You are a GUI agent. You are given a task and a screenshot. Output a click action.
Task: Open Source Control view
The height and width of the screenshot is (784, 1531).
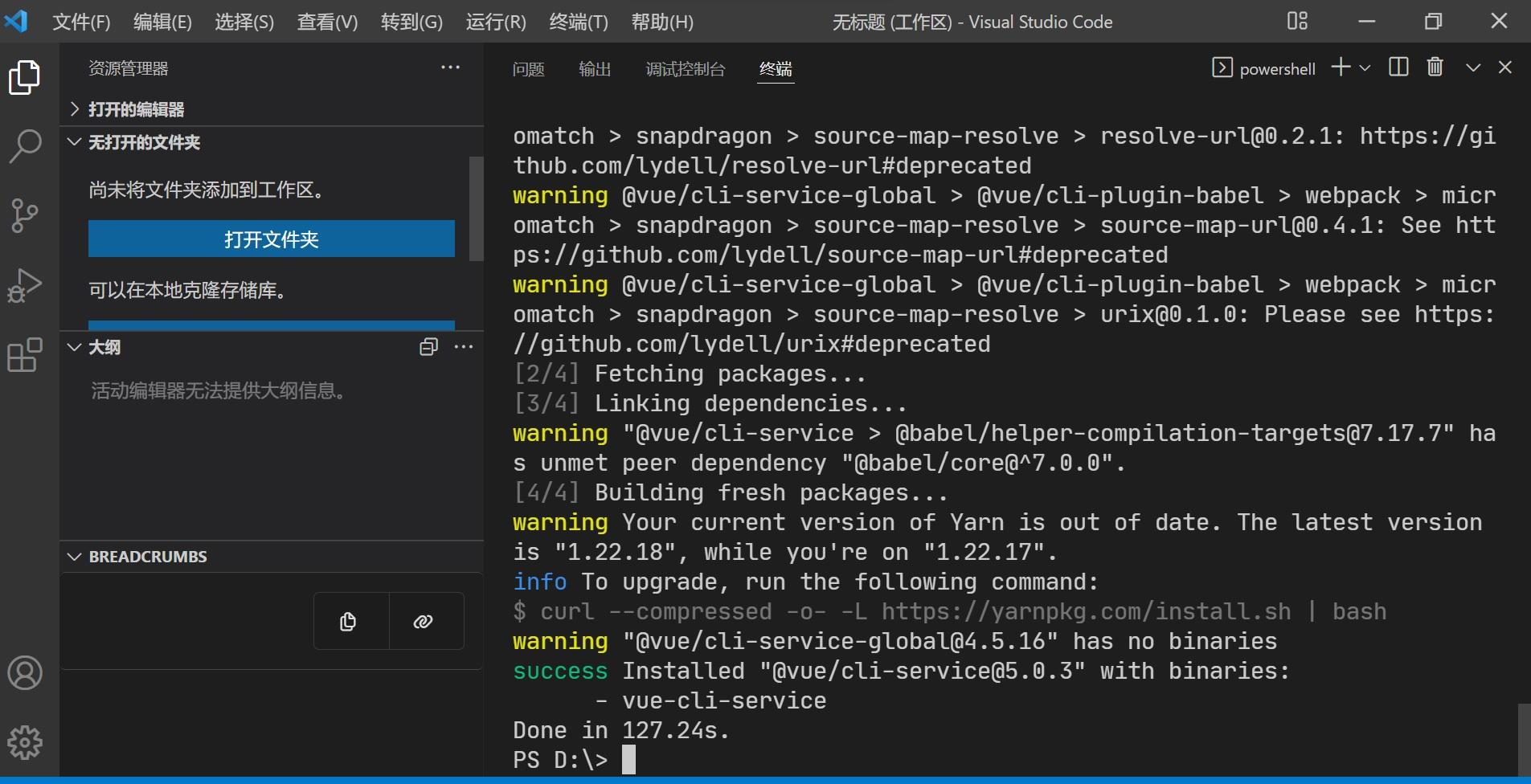[23, 215]
